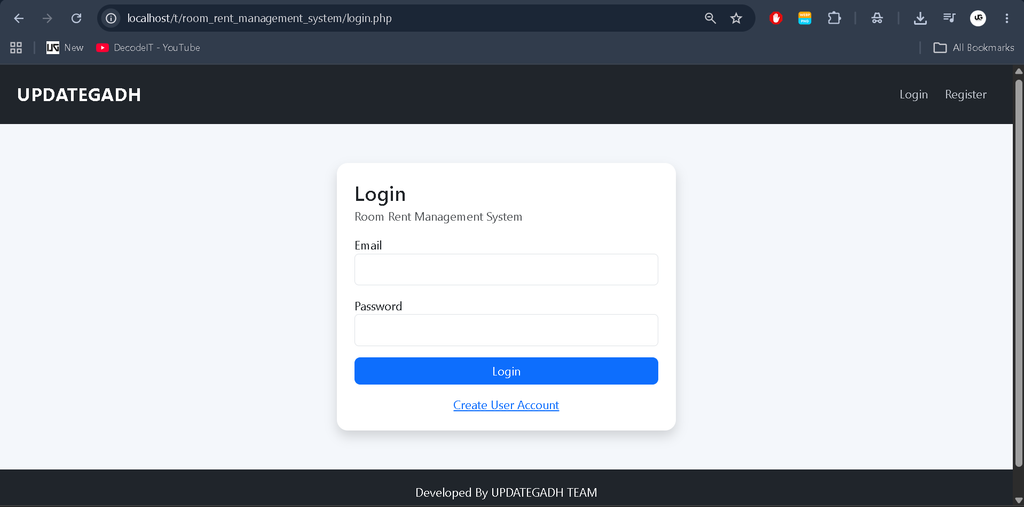Open the Chrome three-dot menu
Viewport: 1024px width, 507px height.
point(1006,18)
